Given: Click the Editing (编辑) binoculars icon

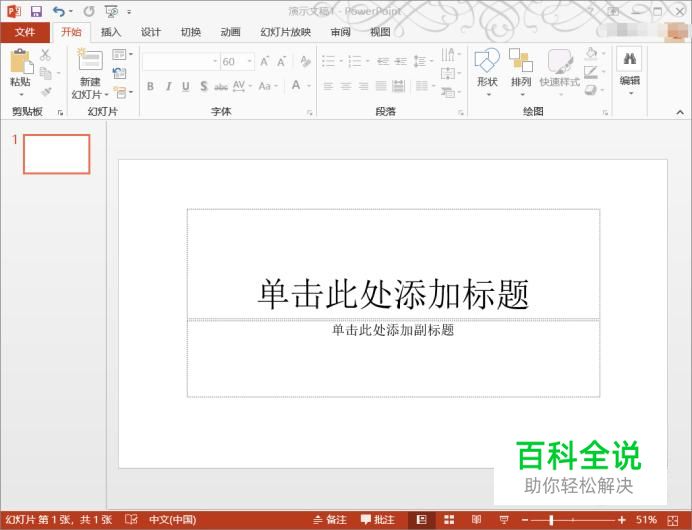Looking at the screenshot, I should [x=630, y=60].
